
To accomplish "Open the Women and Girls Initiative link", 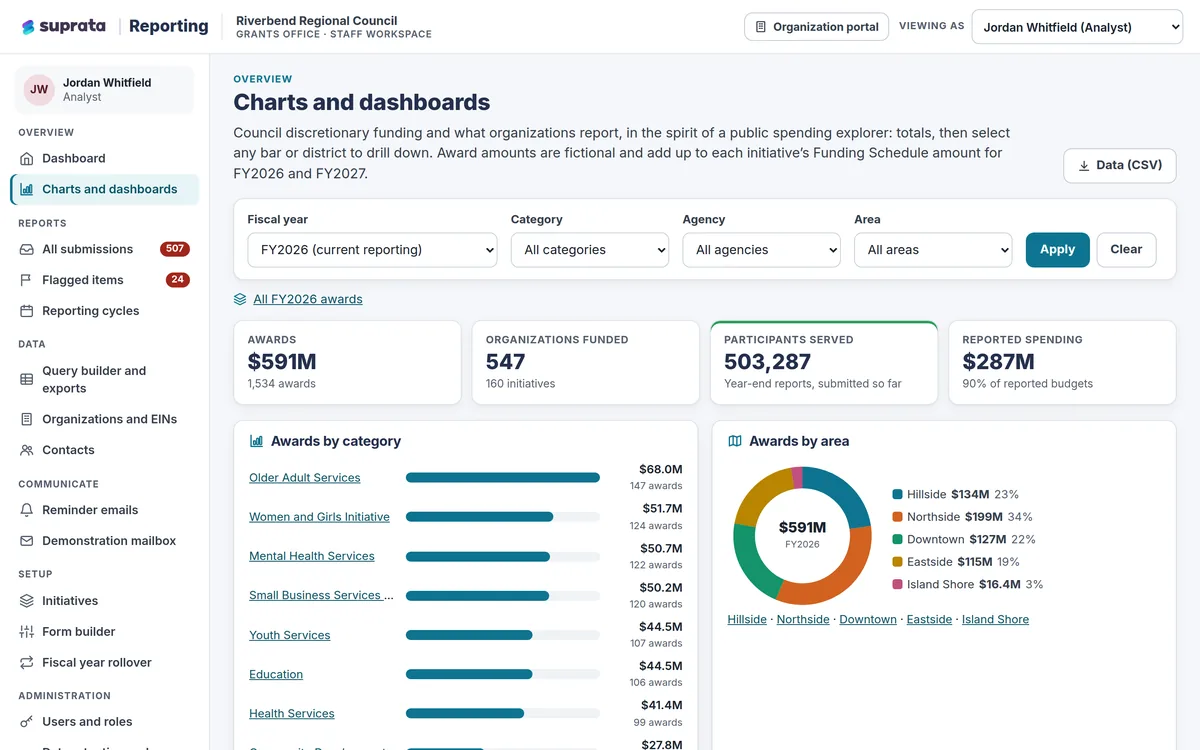I will (319, 517).
